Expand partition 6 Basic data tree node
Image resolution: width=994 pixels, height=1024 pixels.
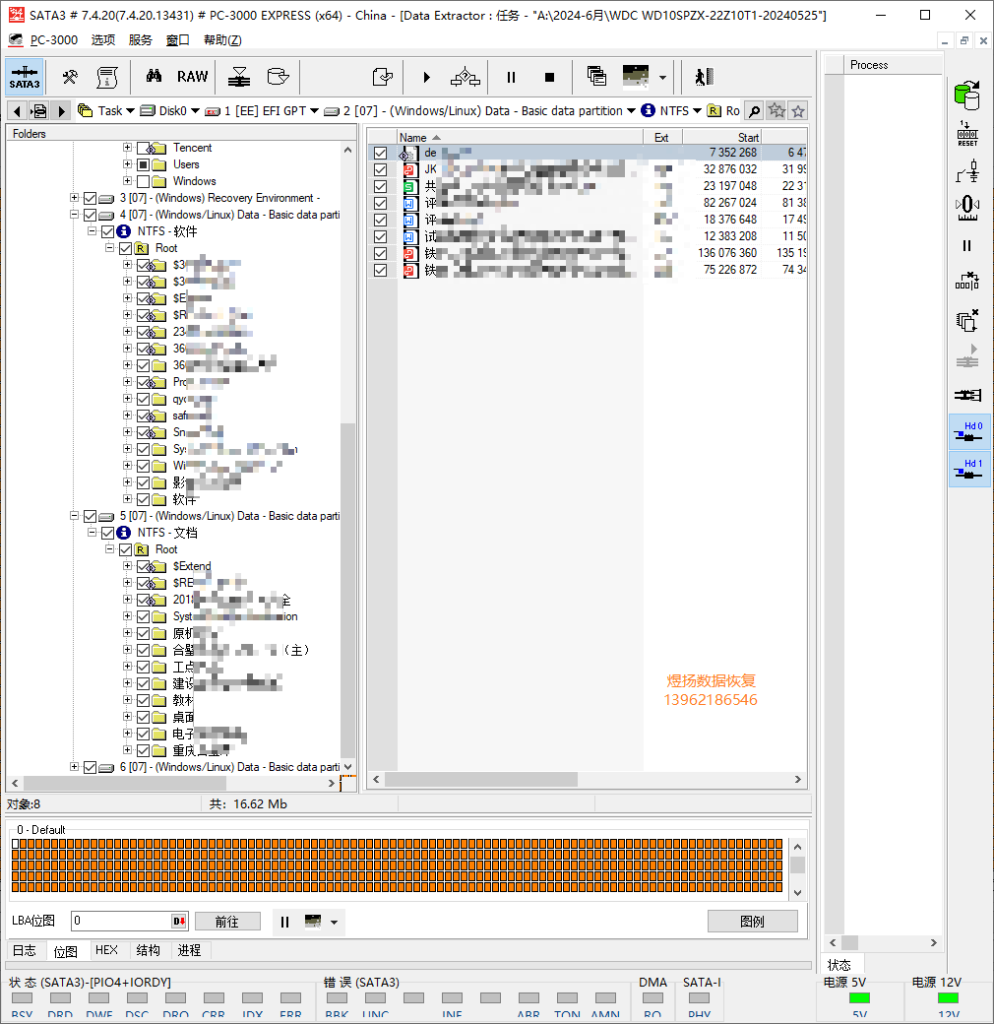pos(74,767)
